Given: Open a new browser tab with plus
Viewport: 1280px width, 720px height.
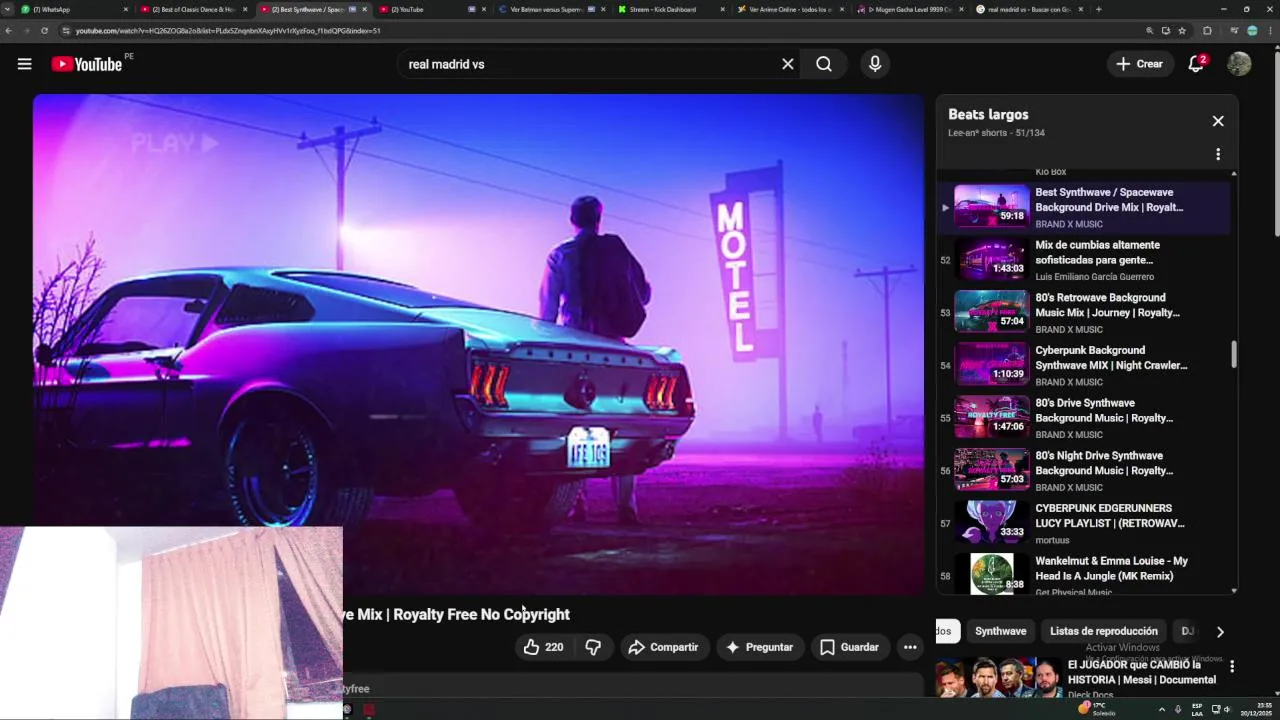Looking at the screenshot, I should (x=1098, y=9).
